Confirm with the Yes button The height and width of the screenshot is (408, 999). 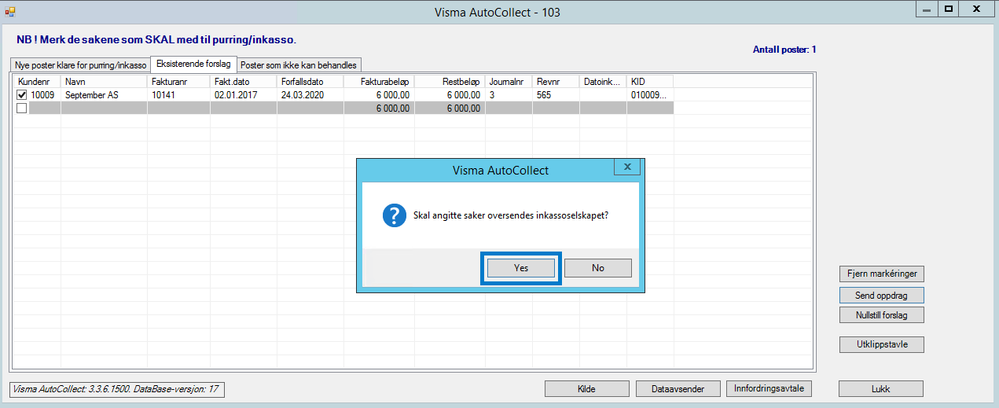click(x=521, y=268)
